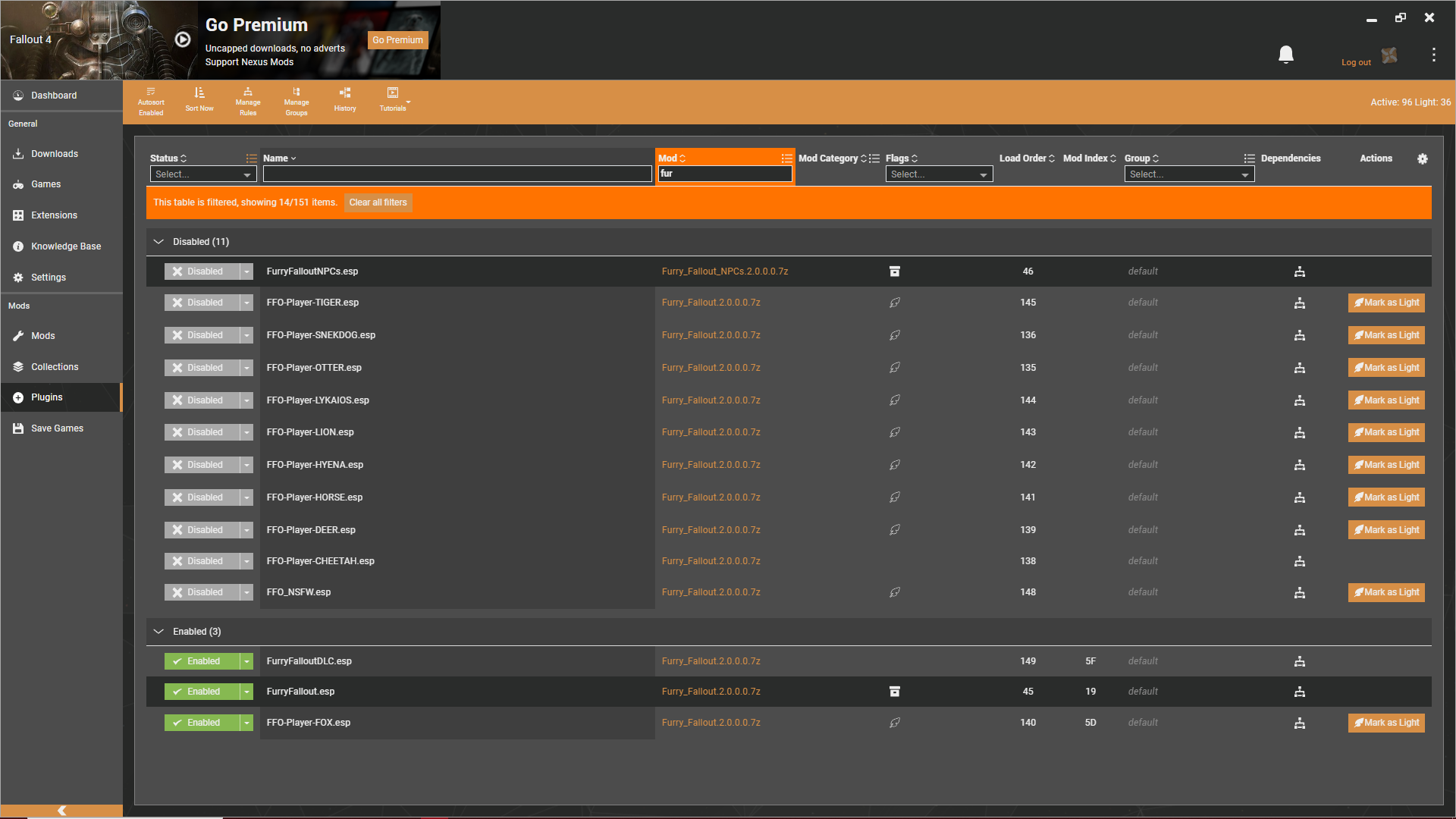The height and width of the screenshot is (819, 1456).
Task: Open the Tutorials dropdown
Action: click(x=394, y=99)
